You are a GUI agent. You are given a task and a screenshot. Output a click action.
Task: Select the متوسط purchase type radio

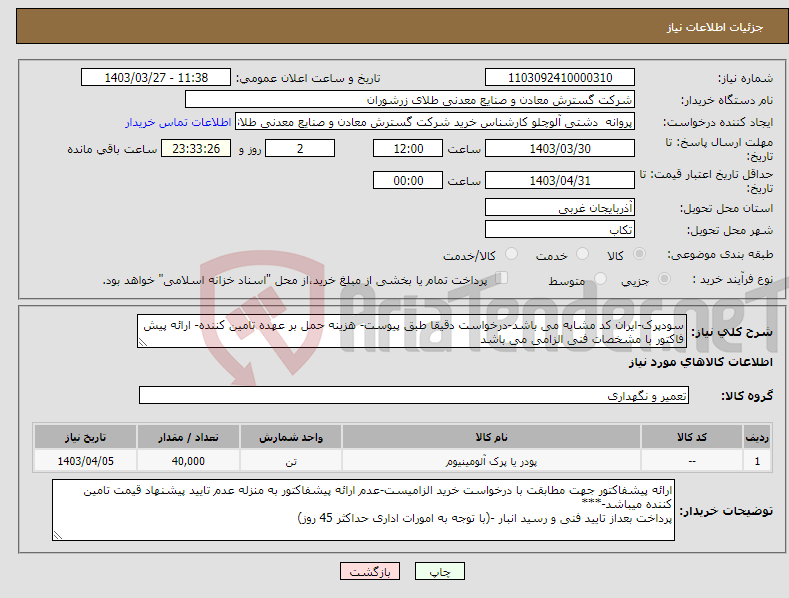(x=600, y=278)
